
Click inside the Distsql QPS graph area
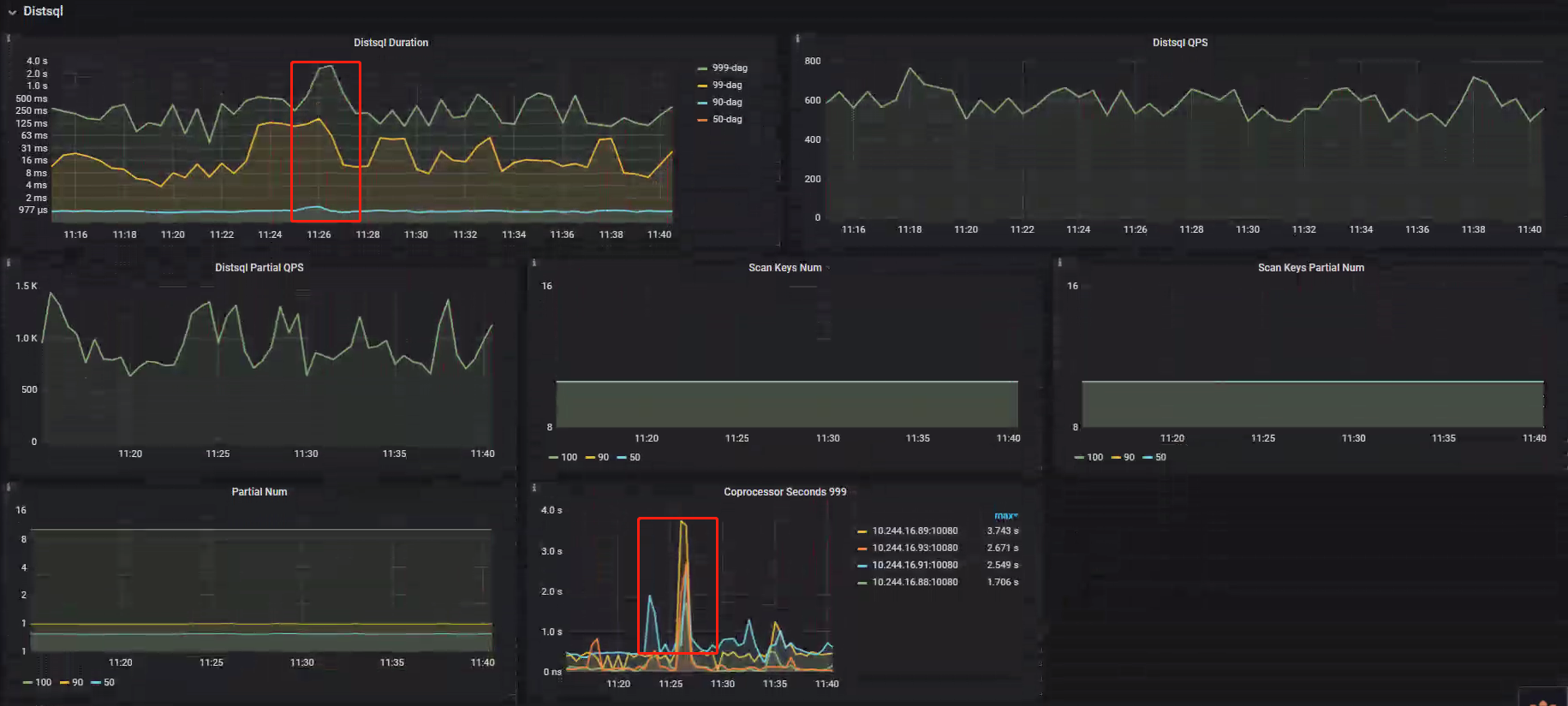coord(1185,141)
